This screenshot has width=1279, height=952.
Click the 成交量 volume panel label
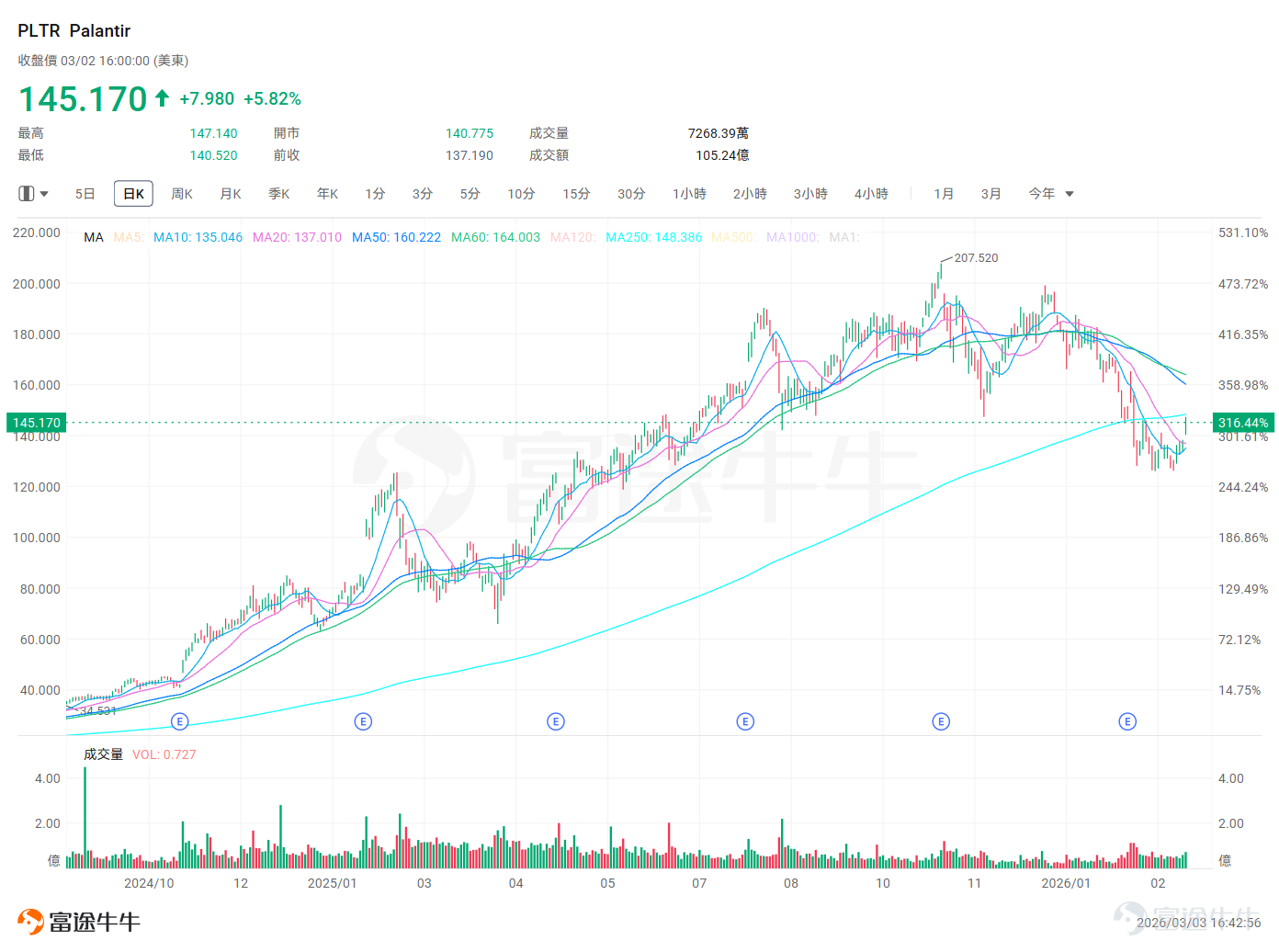(x=103, y=754)
